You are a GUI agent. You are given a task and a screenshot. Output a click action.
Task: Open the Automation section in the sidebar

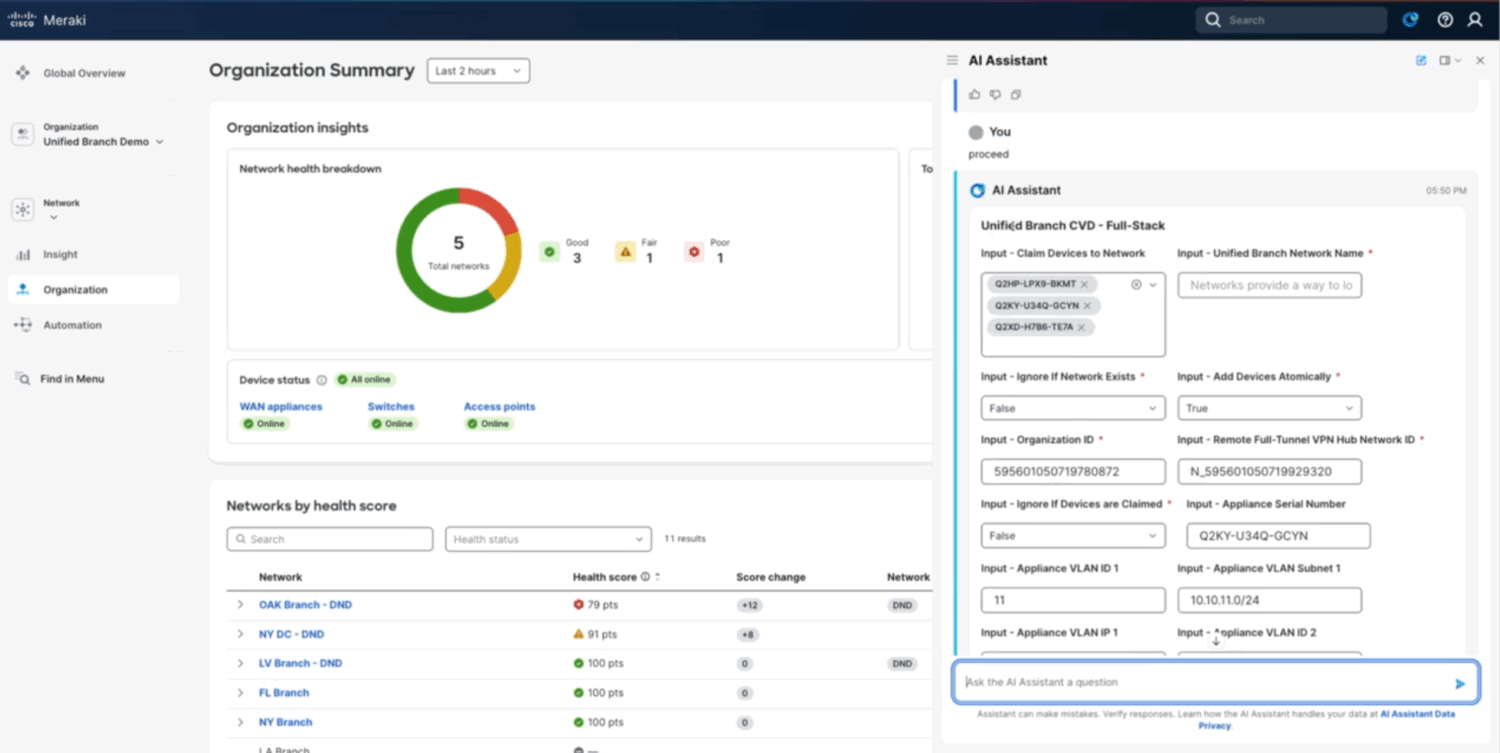(x=22, y=324)
